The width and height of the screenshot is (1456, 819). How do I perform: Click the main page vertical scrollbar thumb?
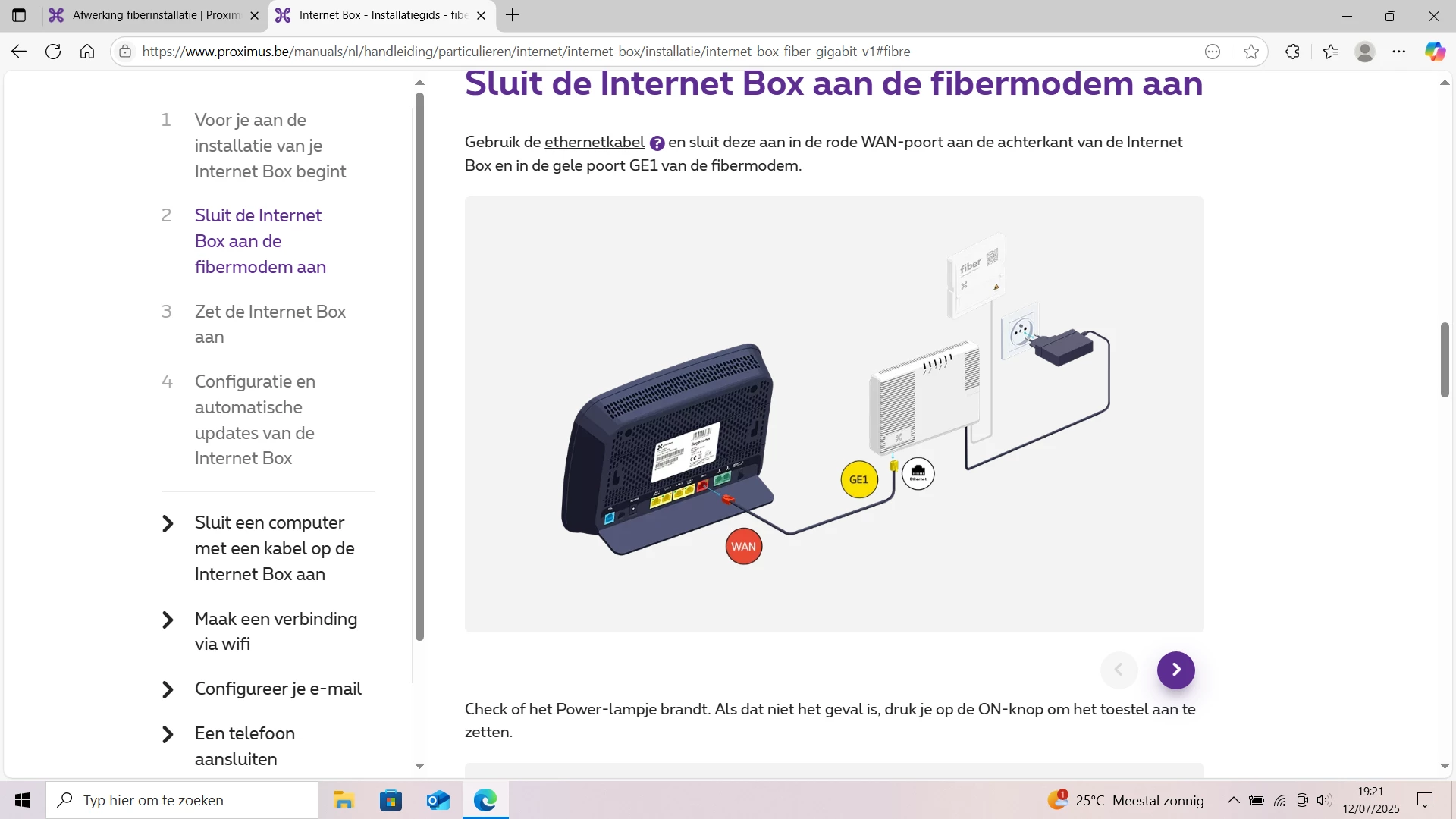(1445, 359)
